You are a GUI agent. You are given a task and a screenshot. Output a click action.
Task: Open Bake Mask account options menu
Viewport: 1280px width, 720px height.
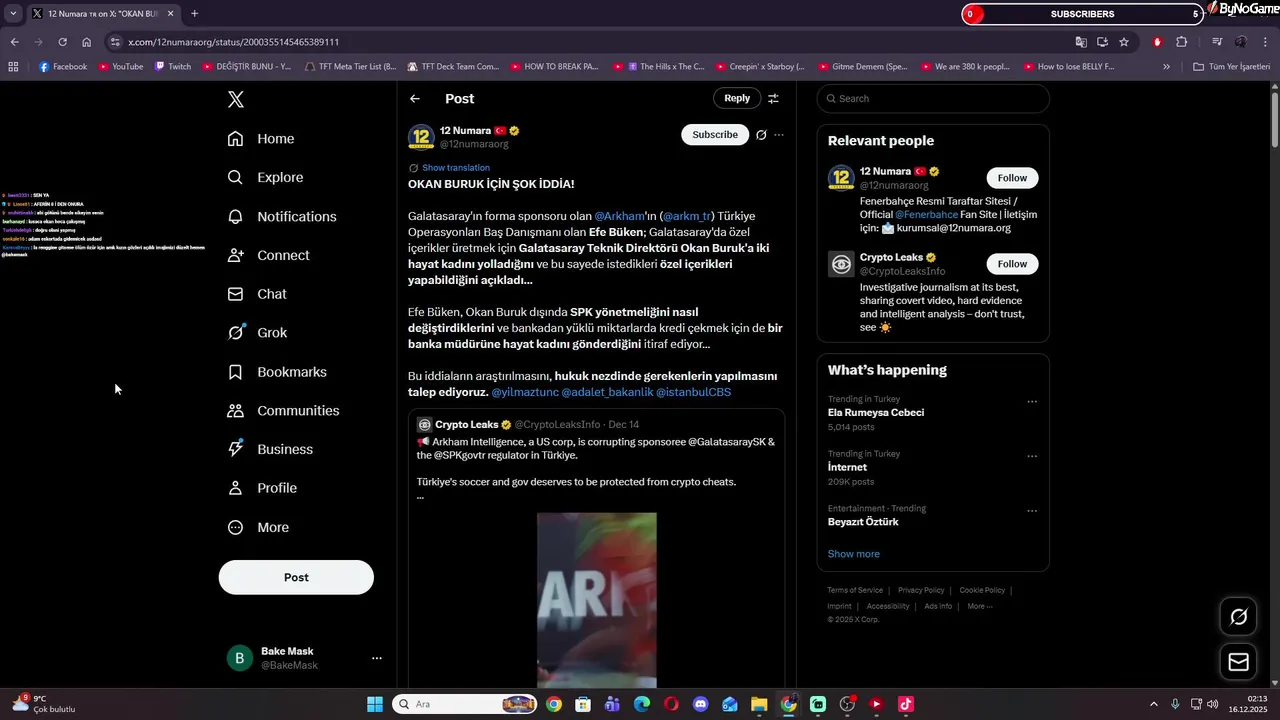377,658
